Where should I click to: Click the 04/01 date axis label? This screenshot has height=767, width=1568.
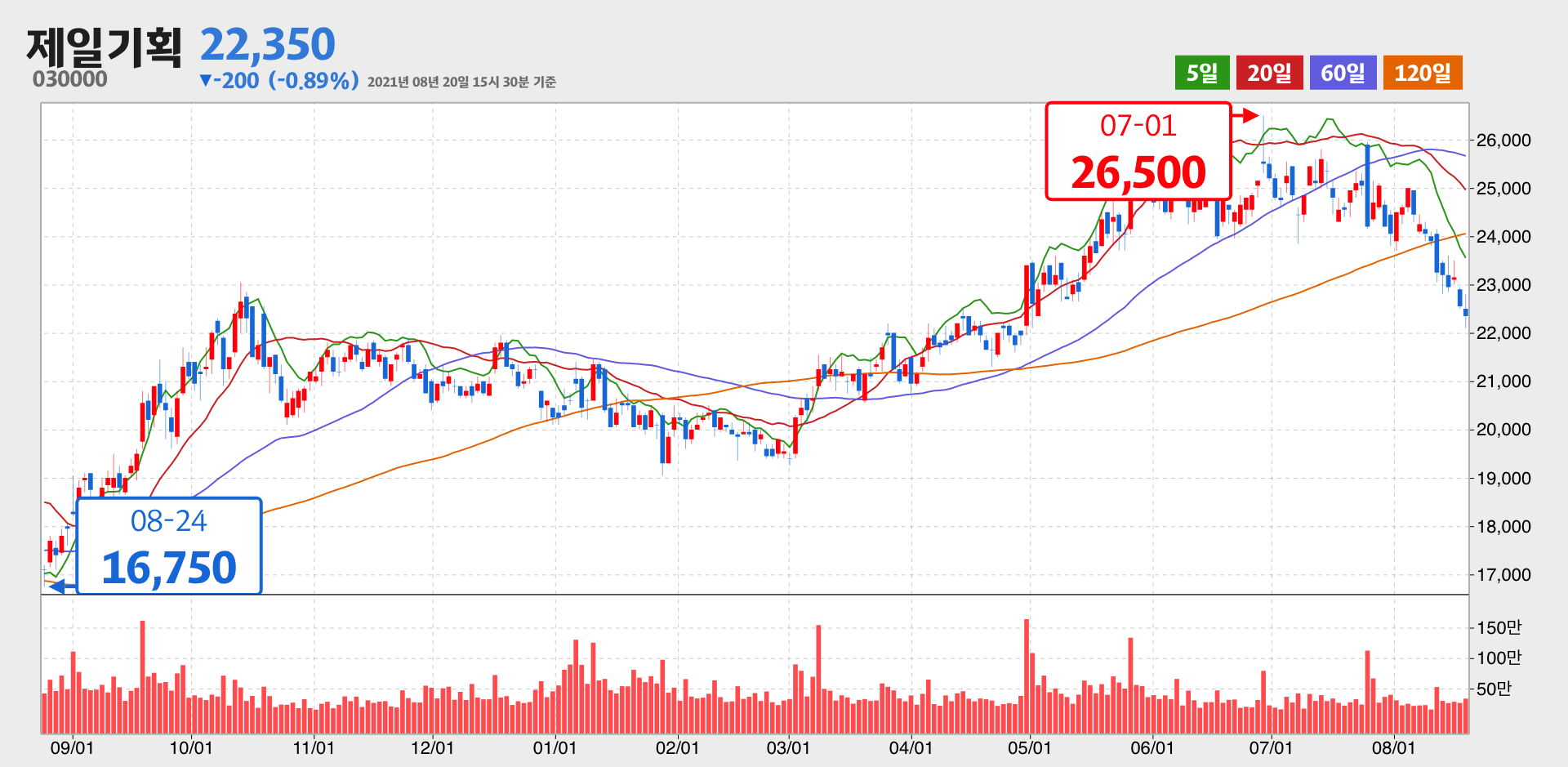[911, 748]
